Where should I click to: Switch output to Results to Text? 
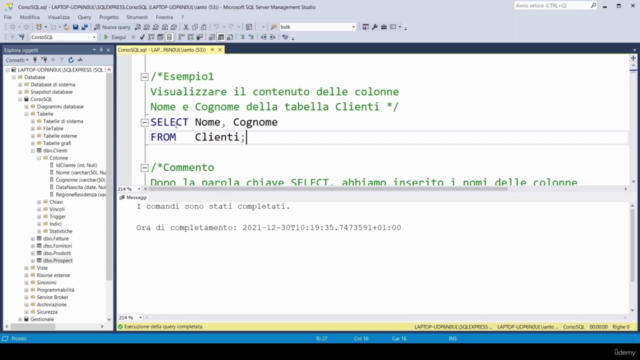pos(212,37)
